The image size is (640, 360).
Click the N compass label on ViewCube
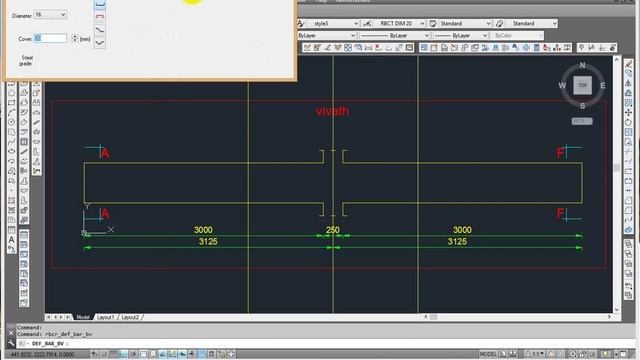point(582,65)
